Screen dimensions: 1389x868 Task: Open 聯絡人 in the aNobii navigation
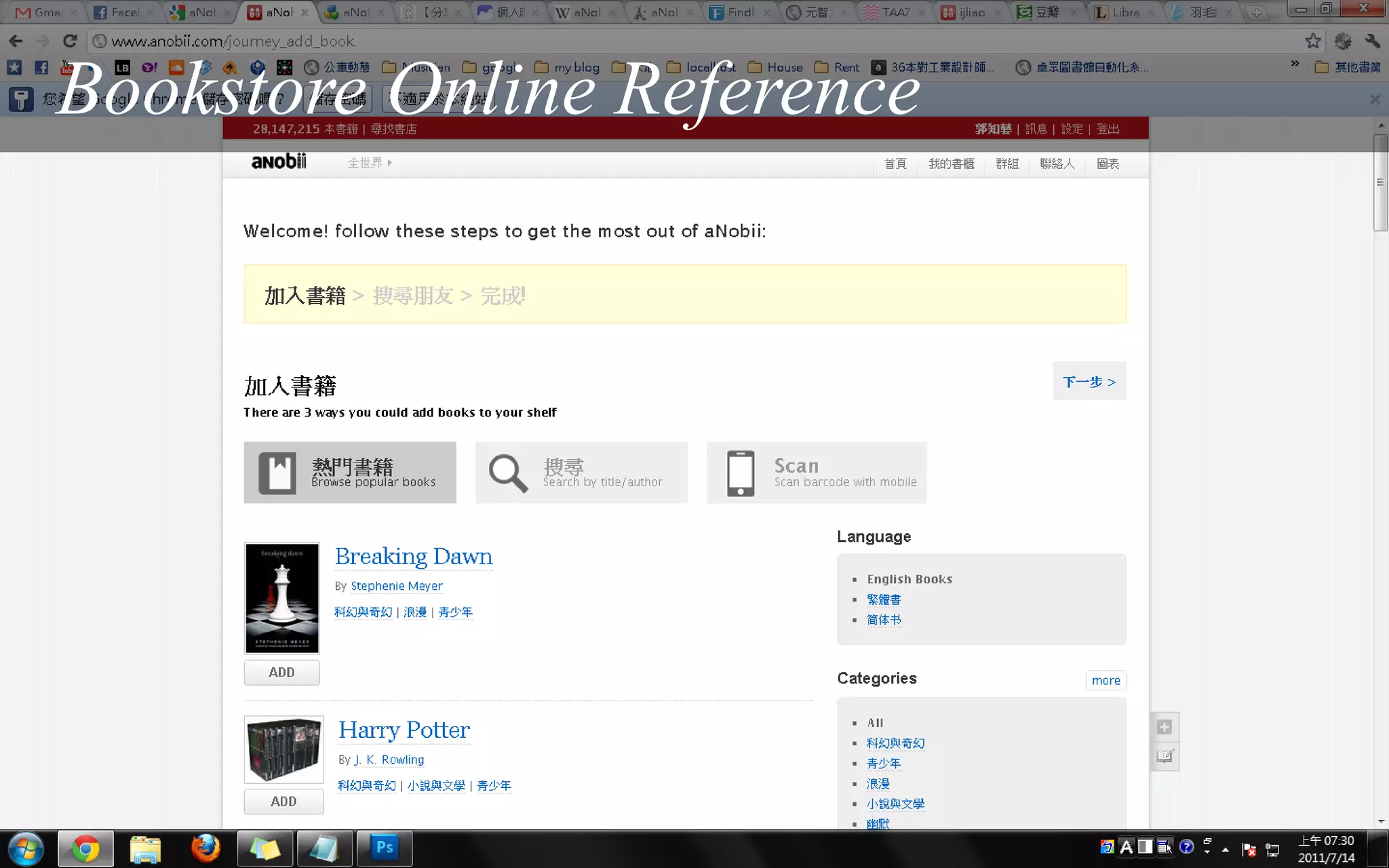1057,163
